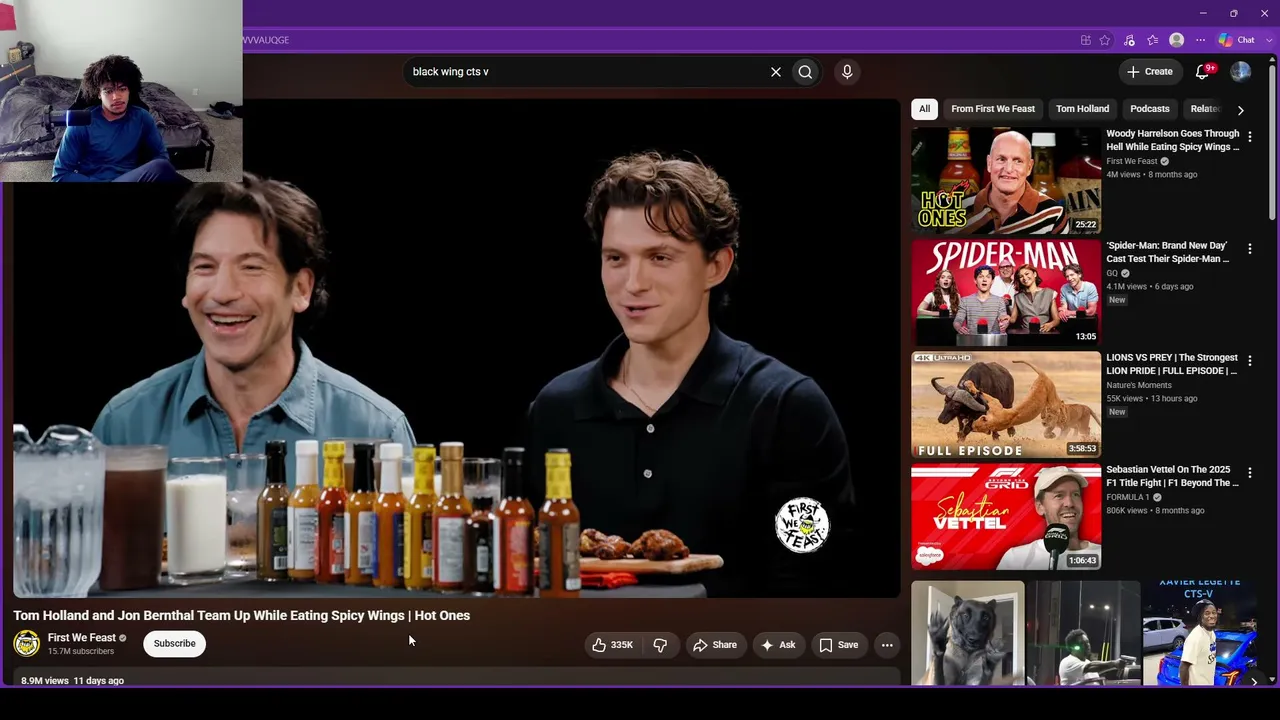The image size is (1280, 720).
Task: Open options for Lions vs Prey video
Action: 1249,360
